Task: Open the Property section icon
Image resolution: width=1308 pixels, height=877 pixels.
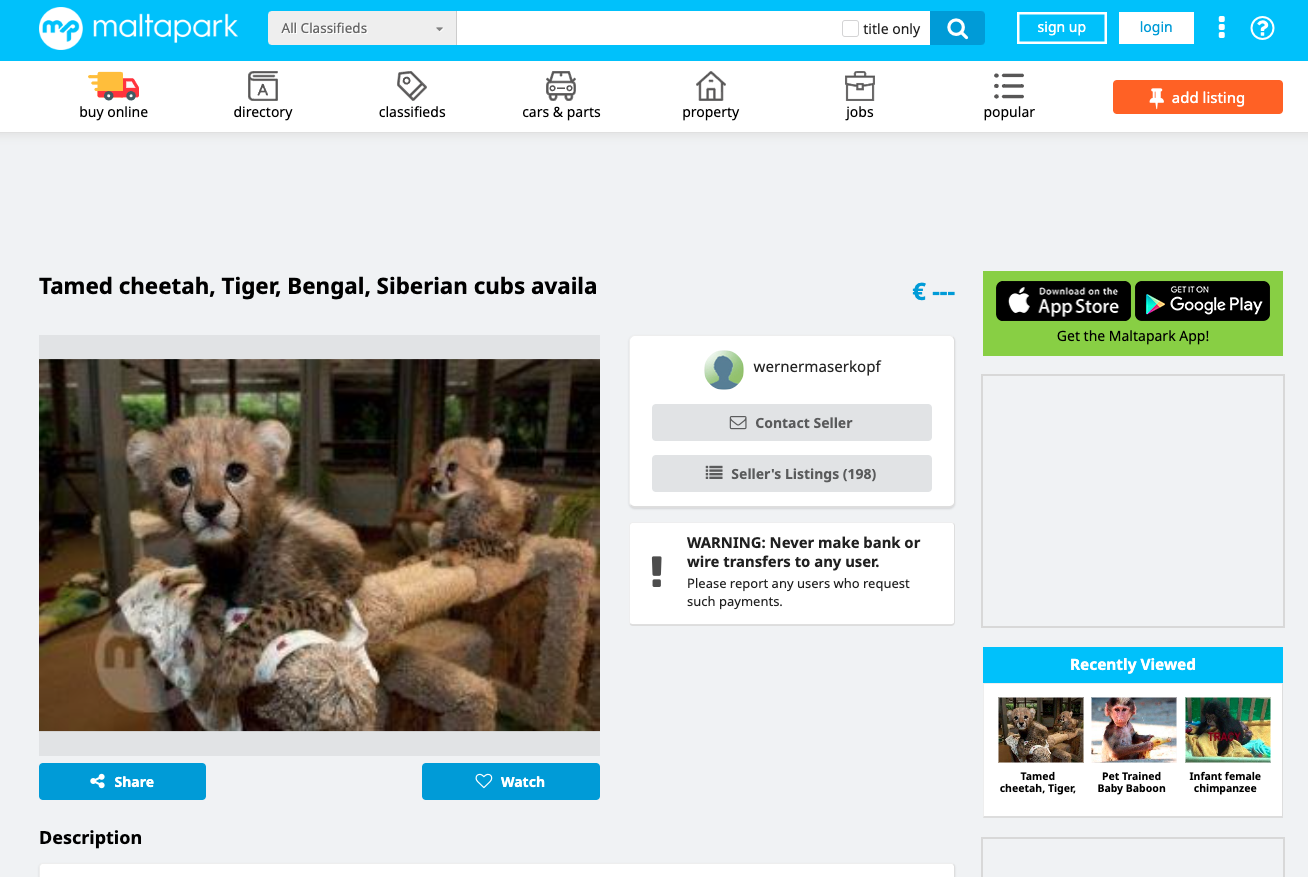Action: coord(710,87)
